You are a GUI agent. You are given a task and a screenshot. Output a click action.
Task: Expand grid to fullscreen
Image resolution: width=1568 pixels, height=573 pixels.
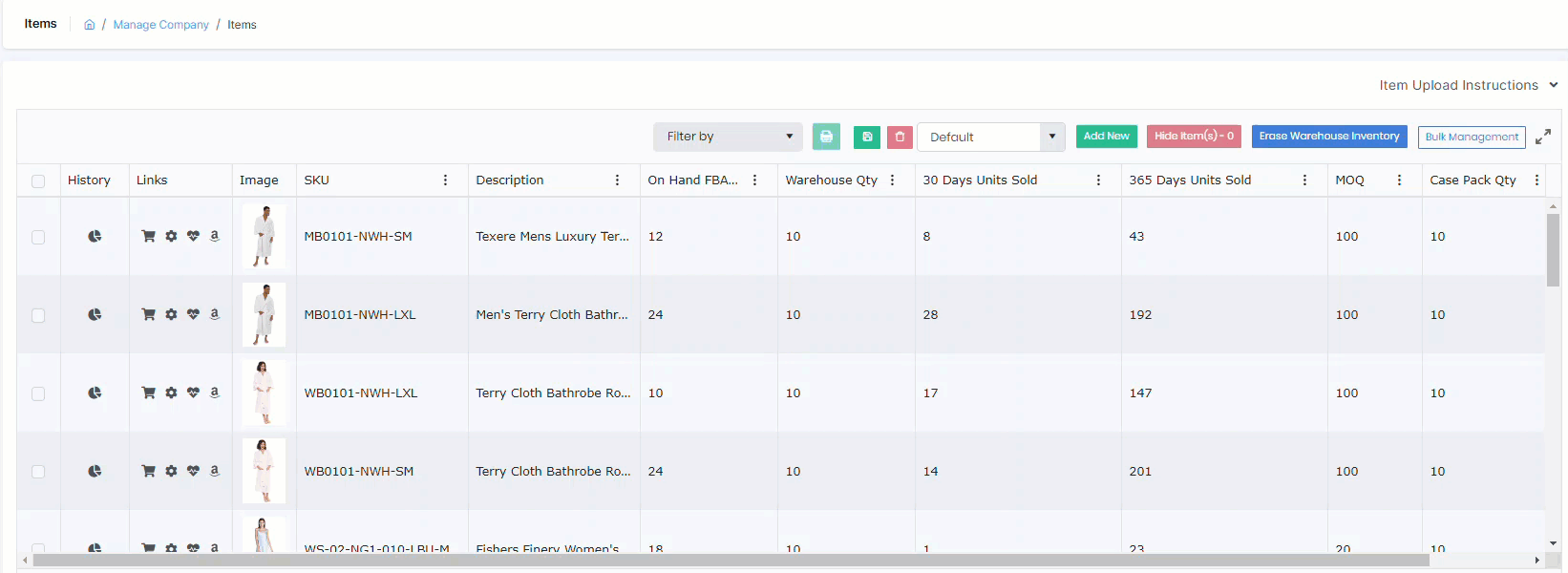click(x=1542, y=138)
